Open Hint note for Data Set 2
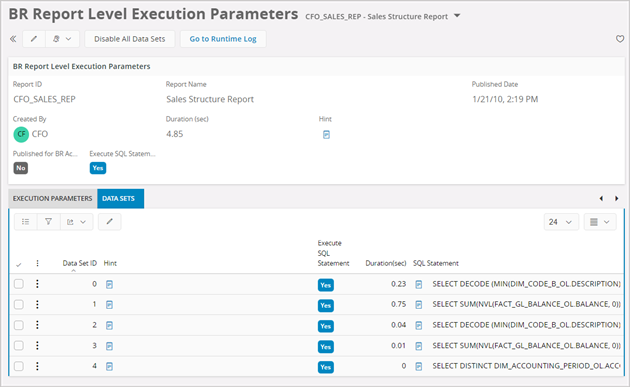 point(109,325)
